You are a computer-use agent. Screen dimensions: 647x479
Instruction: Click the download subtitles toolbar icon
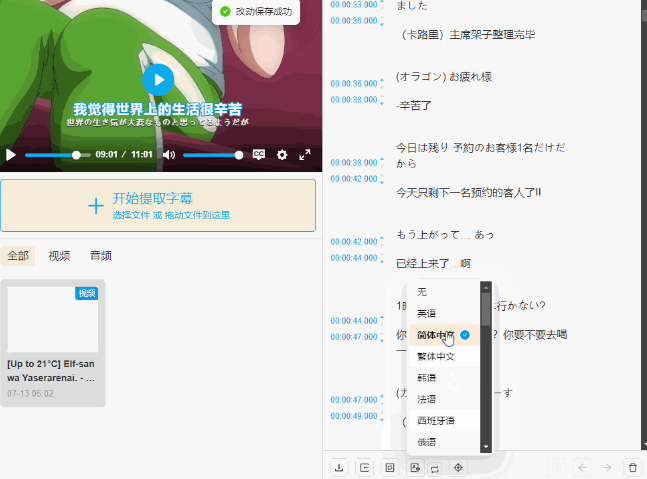pyautogui.click(x=339, y=467)
